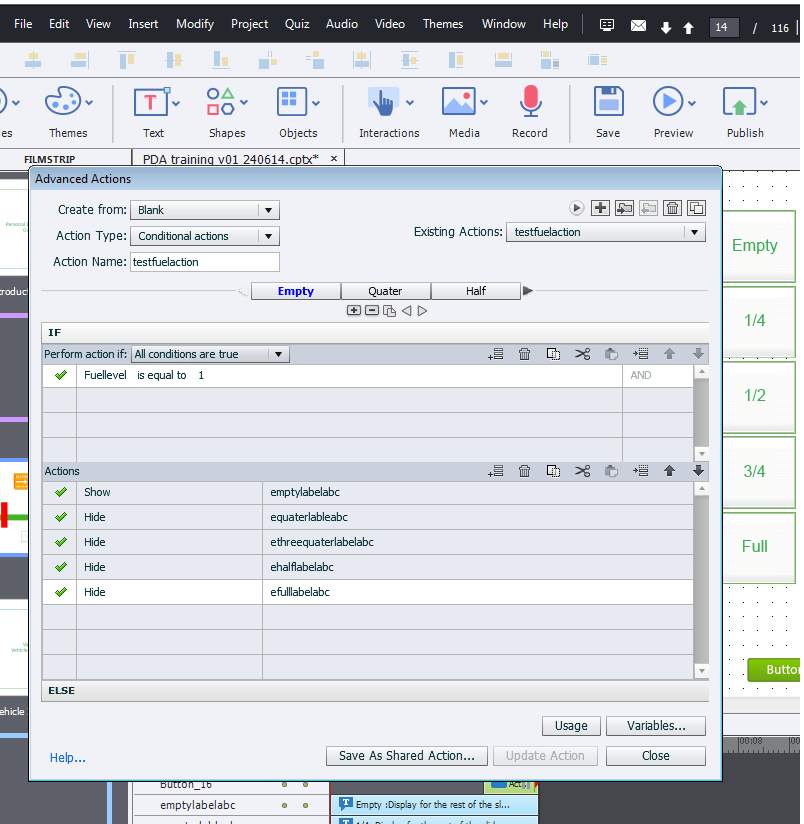The height and width of the screenshot is (824, 804).
Task: Preview the action with the play icon
Action: (576, 208)
